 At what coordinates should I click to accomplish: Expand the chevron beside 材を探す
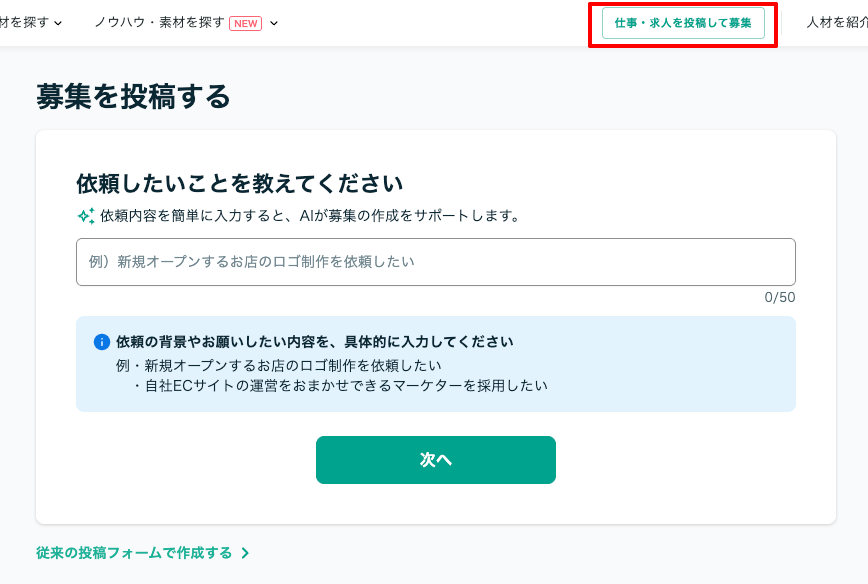click(58, 23)
